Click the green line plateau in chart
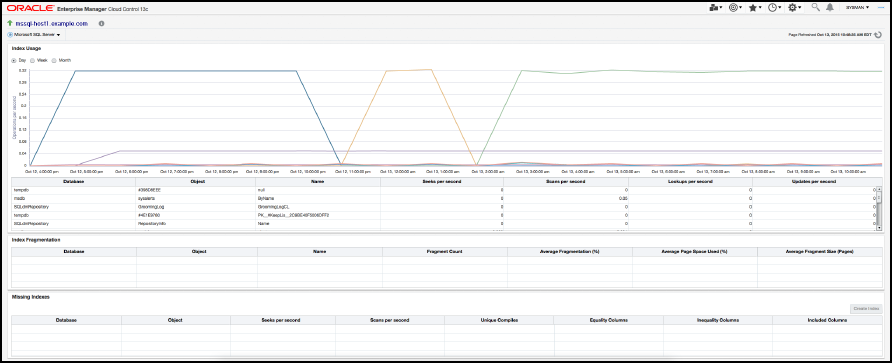Image resolution: width=892 pixels, height=363 pixels. pyautogui.click(x=701, y=71)
